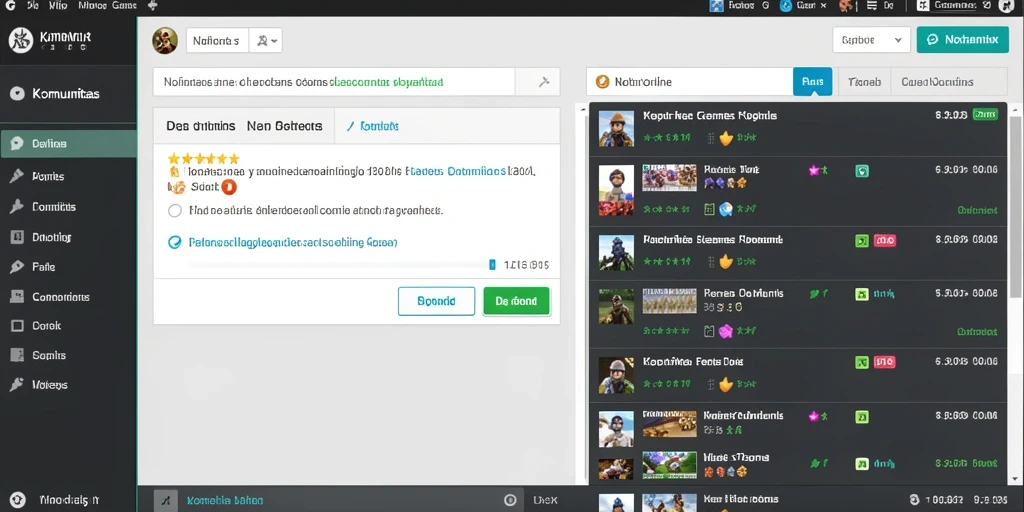Click the green status text under Rooois Tiat timestamp
Viewport: 1024px width, 512px height.
(977, 210)
